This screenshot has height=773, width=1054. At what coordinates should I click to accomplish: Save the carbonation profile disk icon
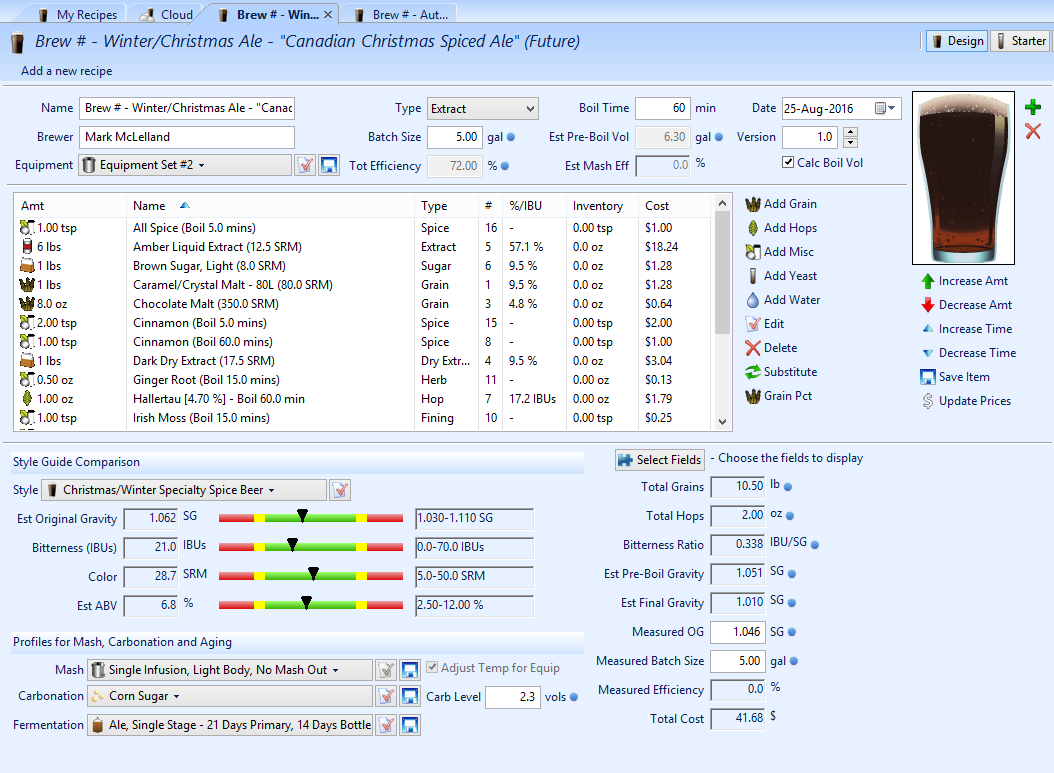click(410, 696)
